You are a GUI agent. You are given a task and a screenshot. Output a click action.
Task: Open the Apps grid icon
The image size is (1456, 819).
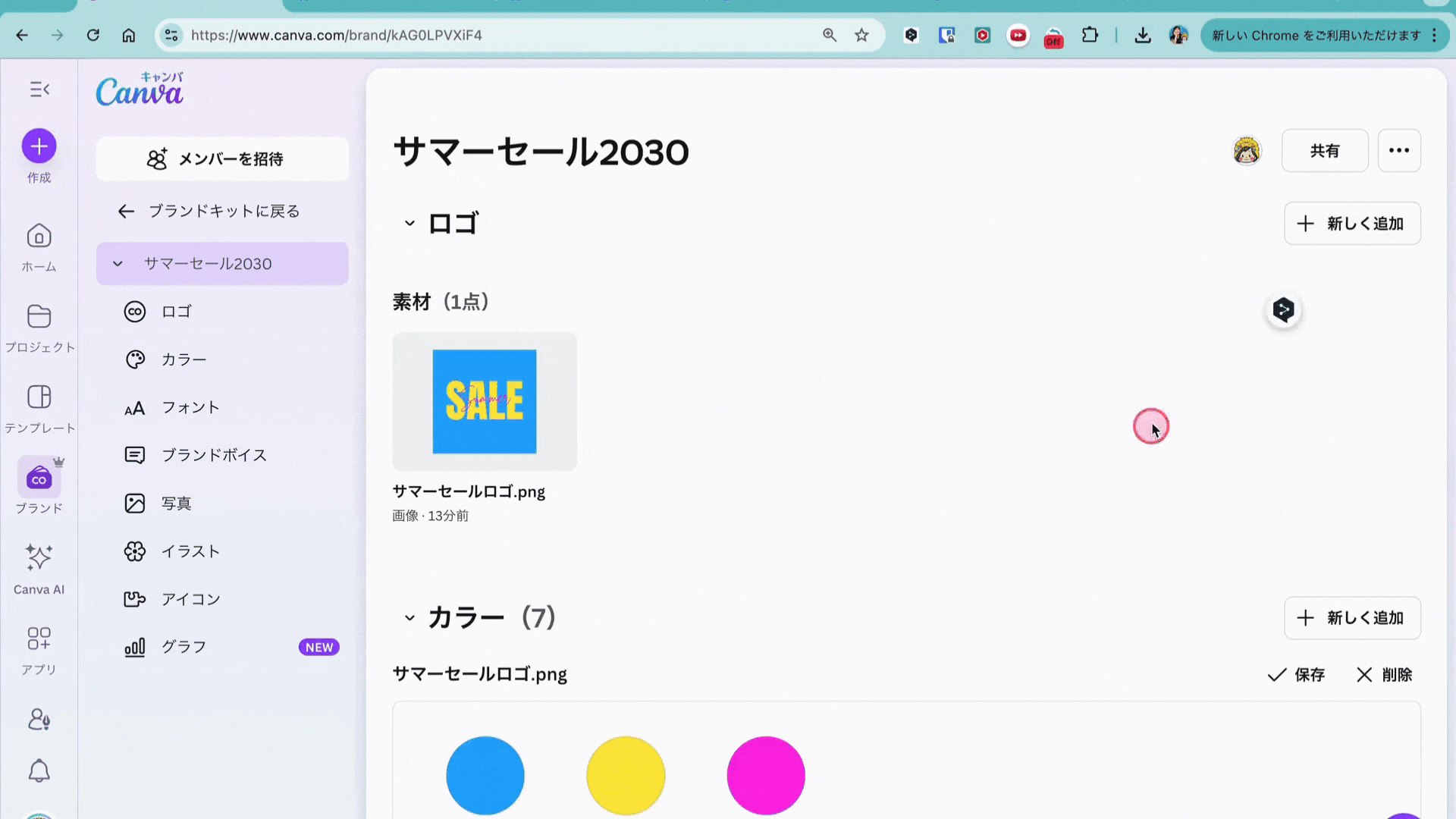(x=39, y=639)
